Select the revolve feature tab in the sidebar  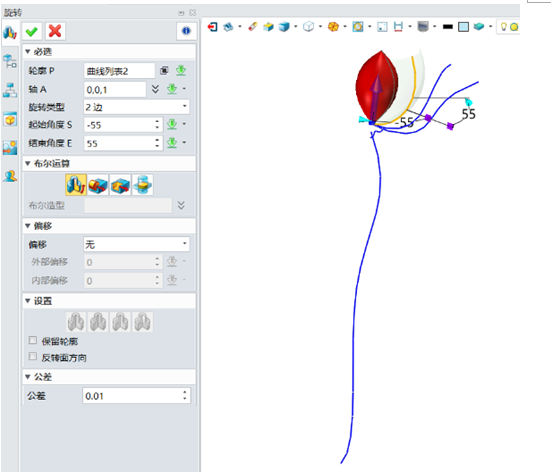[10, 33]
